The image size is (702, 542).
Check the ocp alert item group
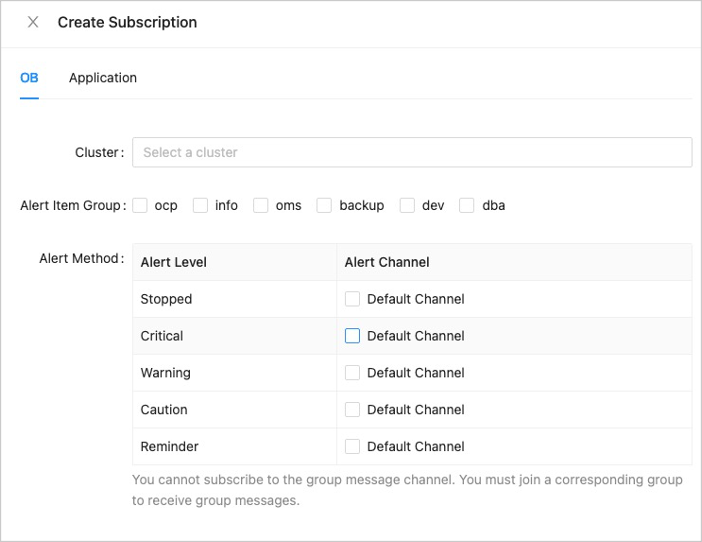pyautogui.click(x=140, y=205)
